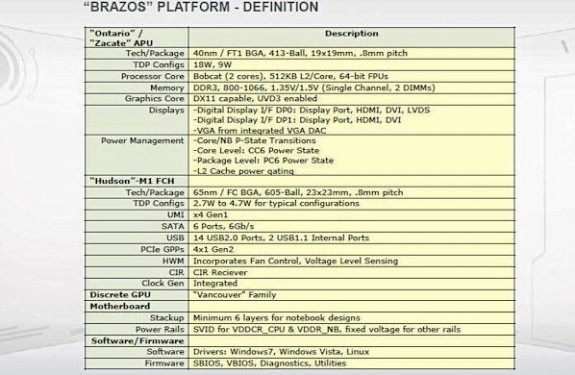Click Package Level: PC6 Power State
Screen dimensions: 575x375
pyautogui.click(x=263, y=161)
